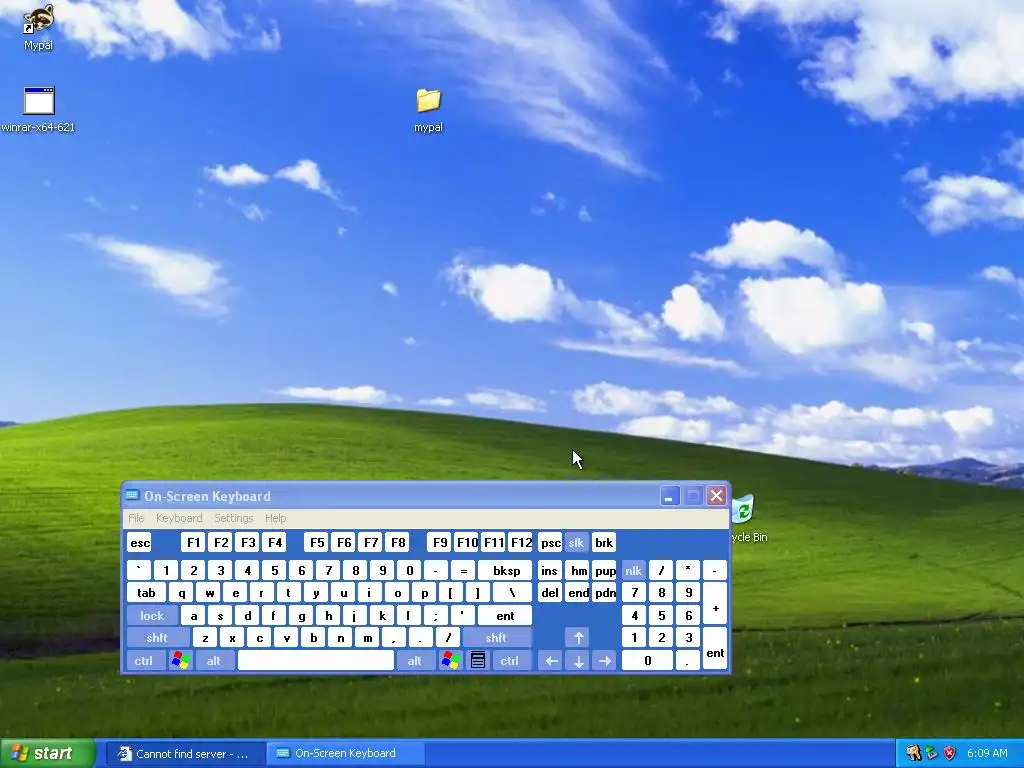Click the down arrow key
This screenshot has width=1024, height=768.
[x=579, y=661]
